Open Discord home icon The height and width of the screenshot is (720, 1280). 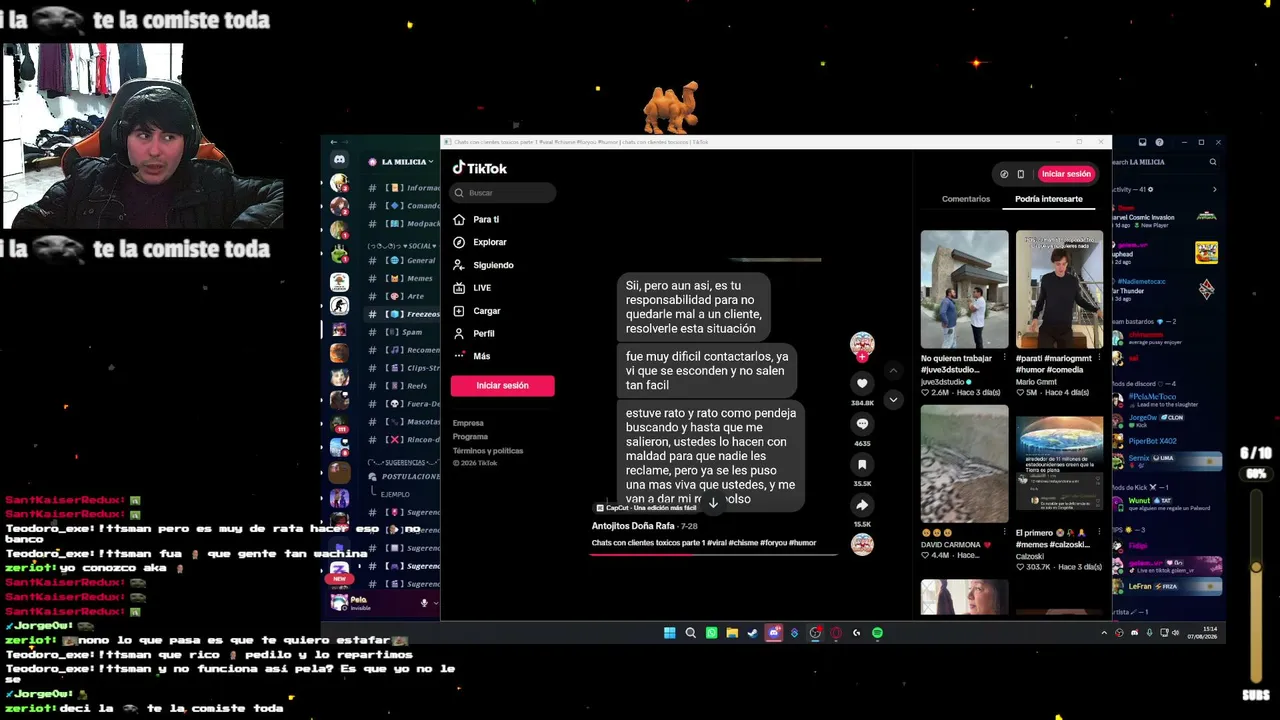pyautogui.click(x=339, y=160)
